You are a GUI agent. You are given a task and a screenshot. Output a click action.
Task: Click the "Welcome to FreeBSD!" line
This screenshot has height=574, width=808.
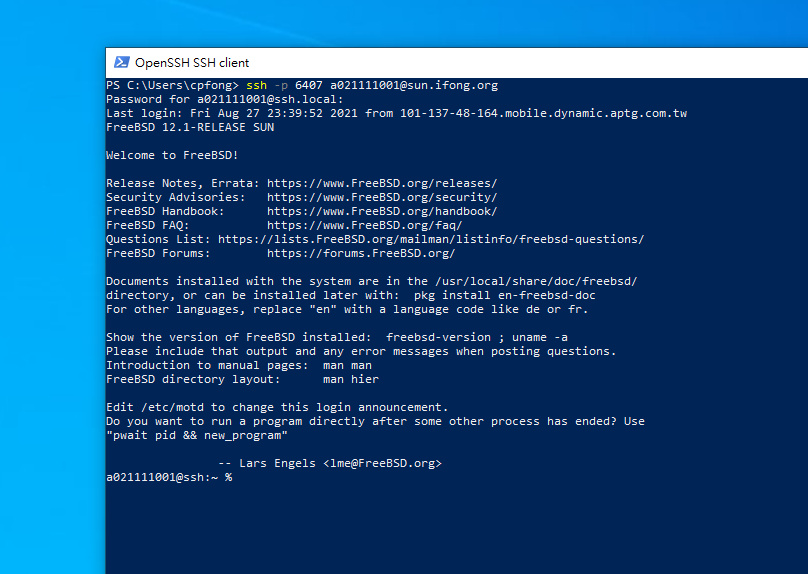point(172,156)
